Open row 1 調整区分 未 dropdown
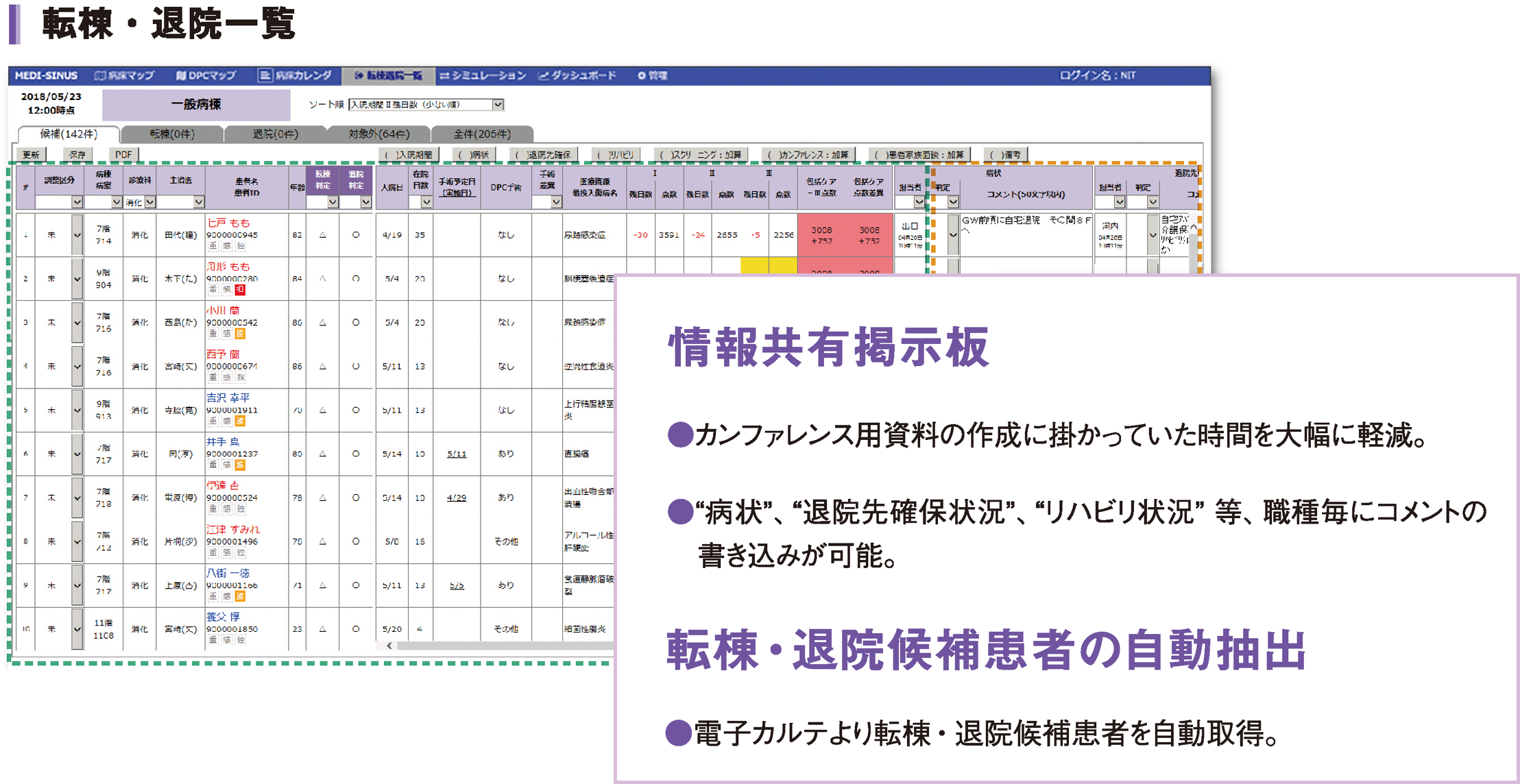Screen dimensions: 1520x784 point(77,235)
